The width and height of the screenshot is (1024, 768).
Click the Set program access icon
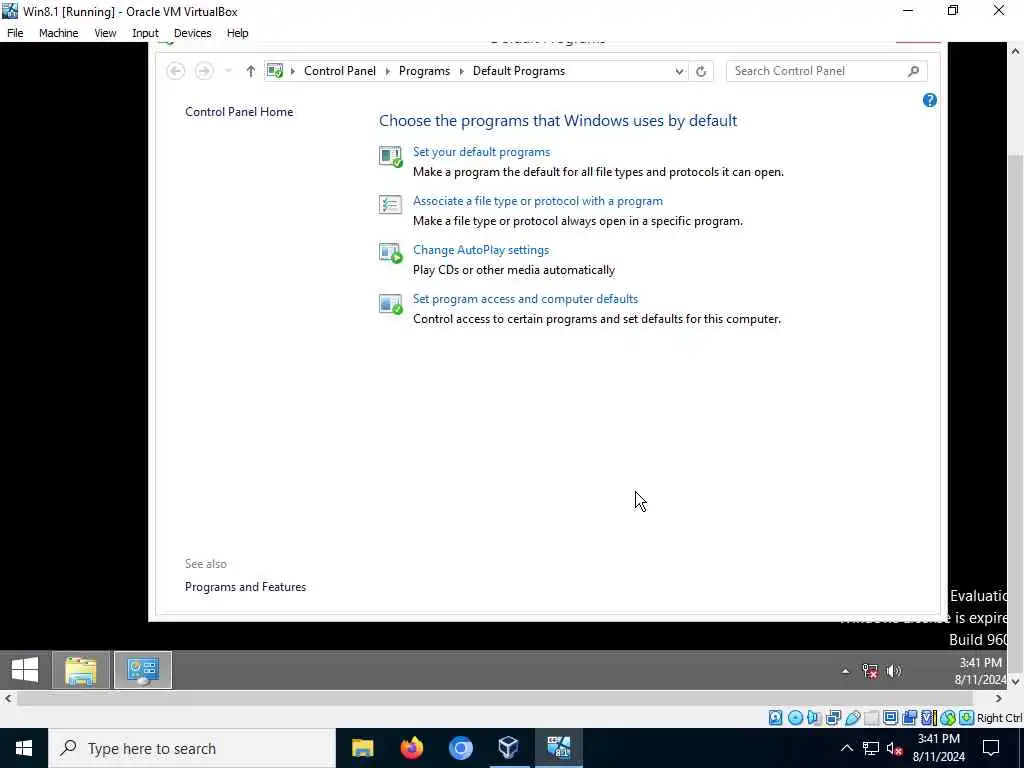(x=391, y=304)
